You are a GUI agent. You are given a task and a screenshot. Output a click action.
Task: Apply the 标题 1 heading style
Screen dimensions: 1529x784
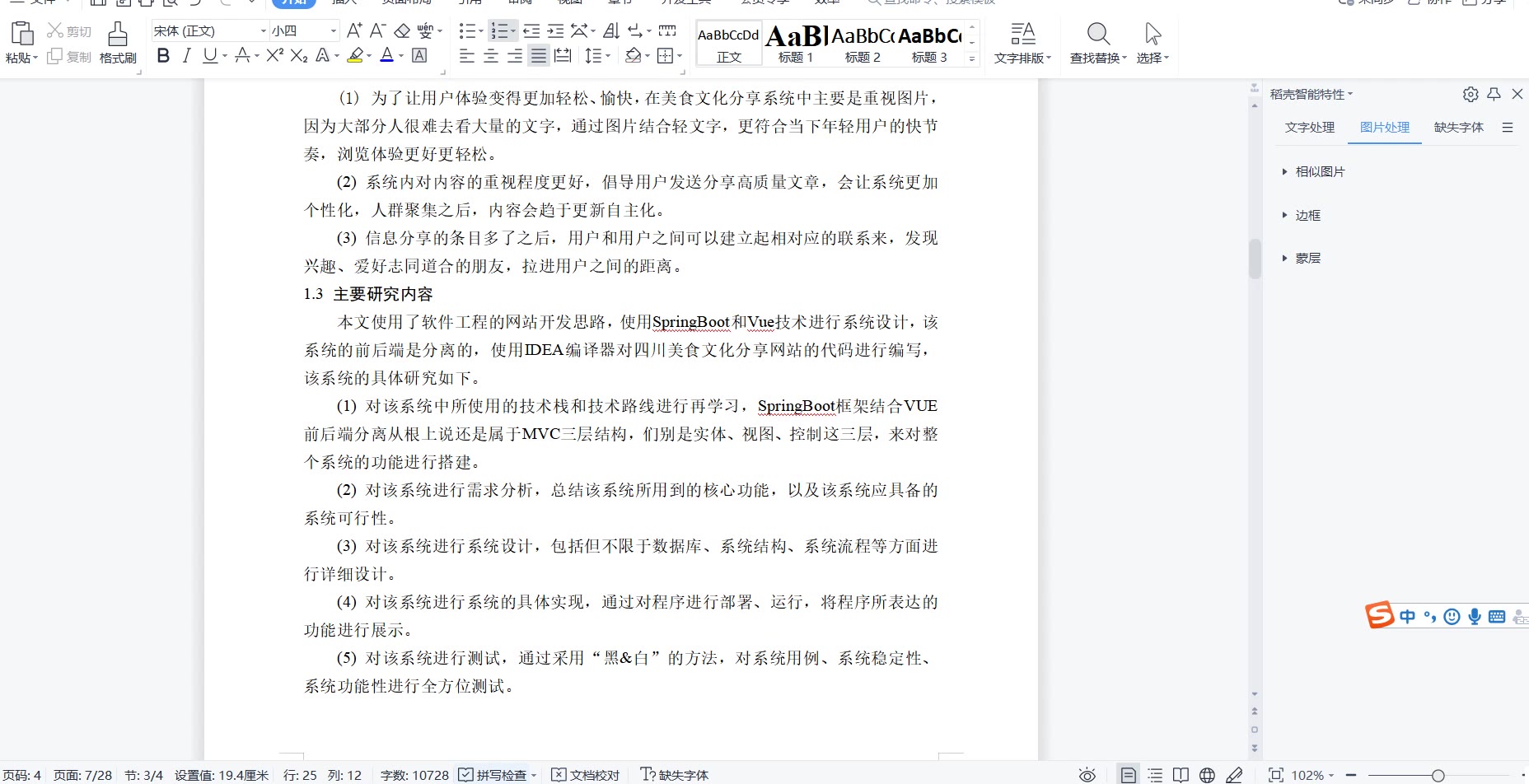(x=796, y=43)
